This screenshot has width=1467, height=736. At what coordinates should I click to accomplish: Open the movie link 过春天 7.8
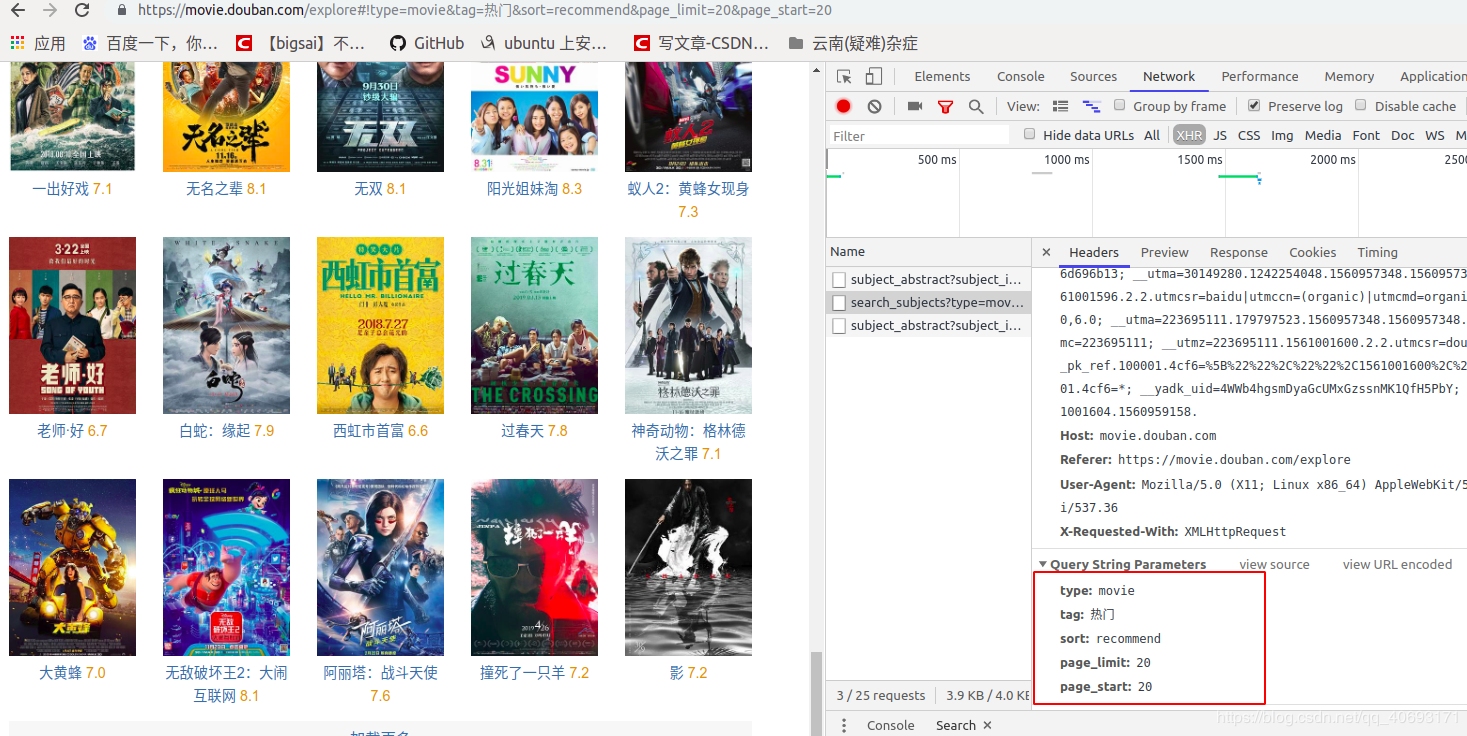(x=534, y=430)
